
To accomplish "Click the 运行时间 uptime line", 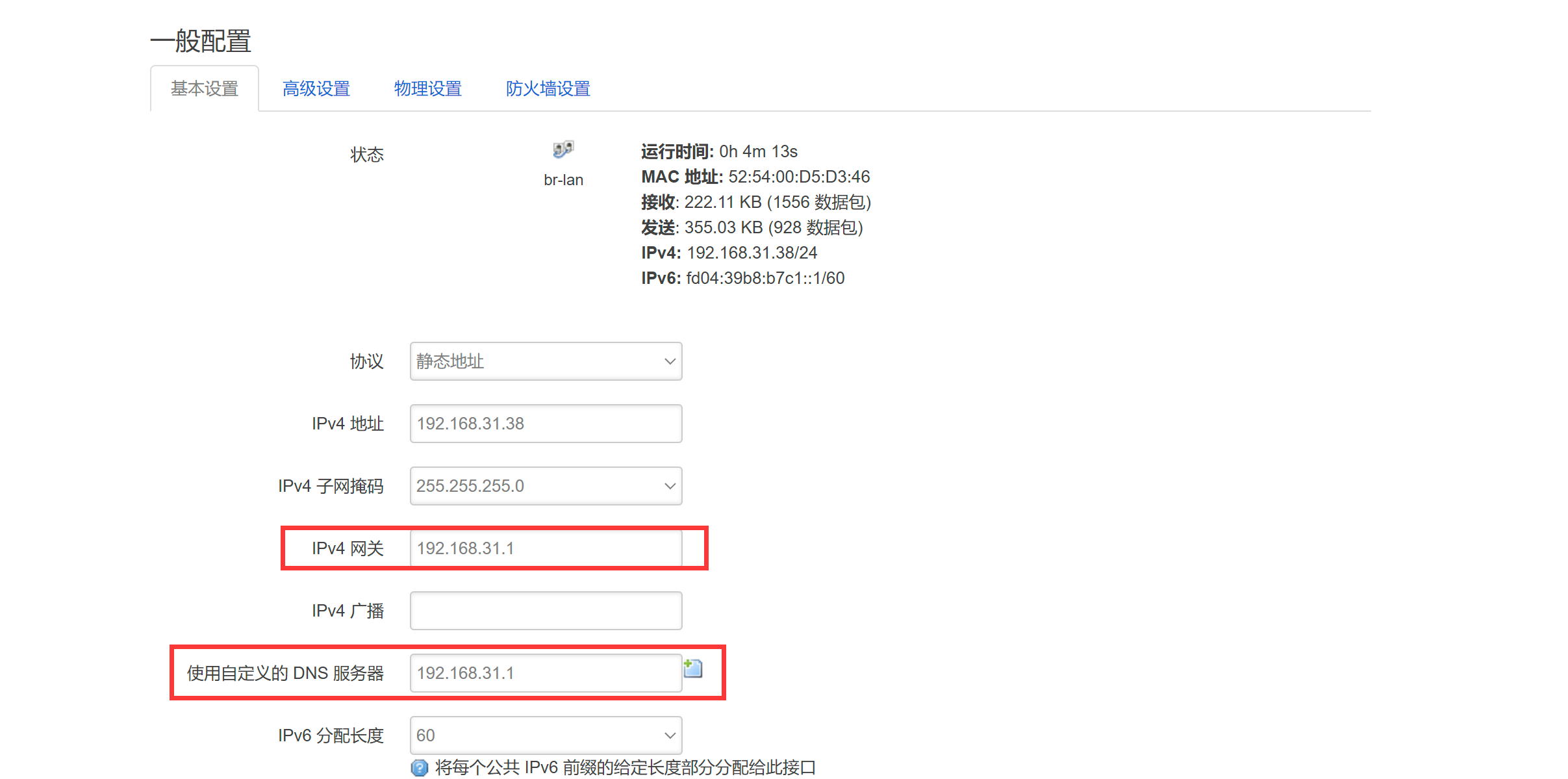I will (x=719, y=151).
